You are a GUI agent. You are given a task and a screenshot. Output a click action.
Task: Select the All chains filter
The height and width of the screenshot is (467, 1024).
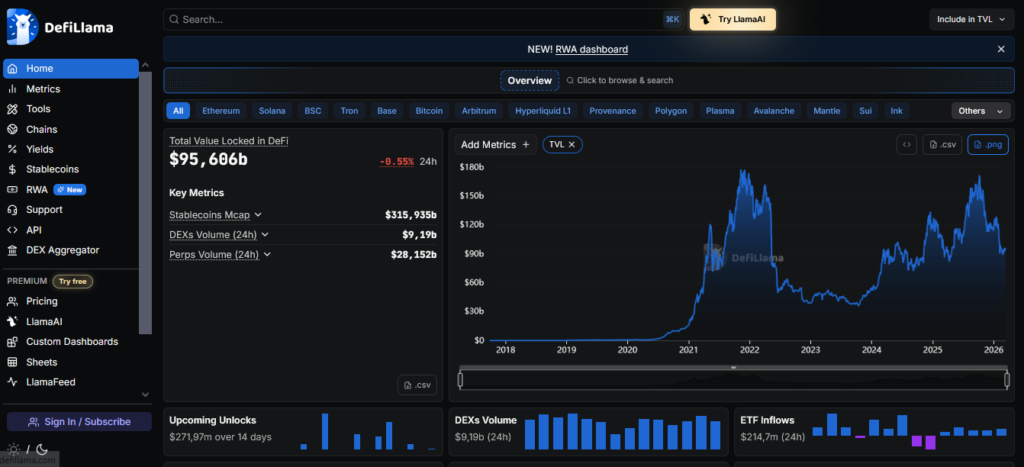[x=178, y=111]
